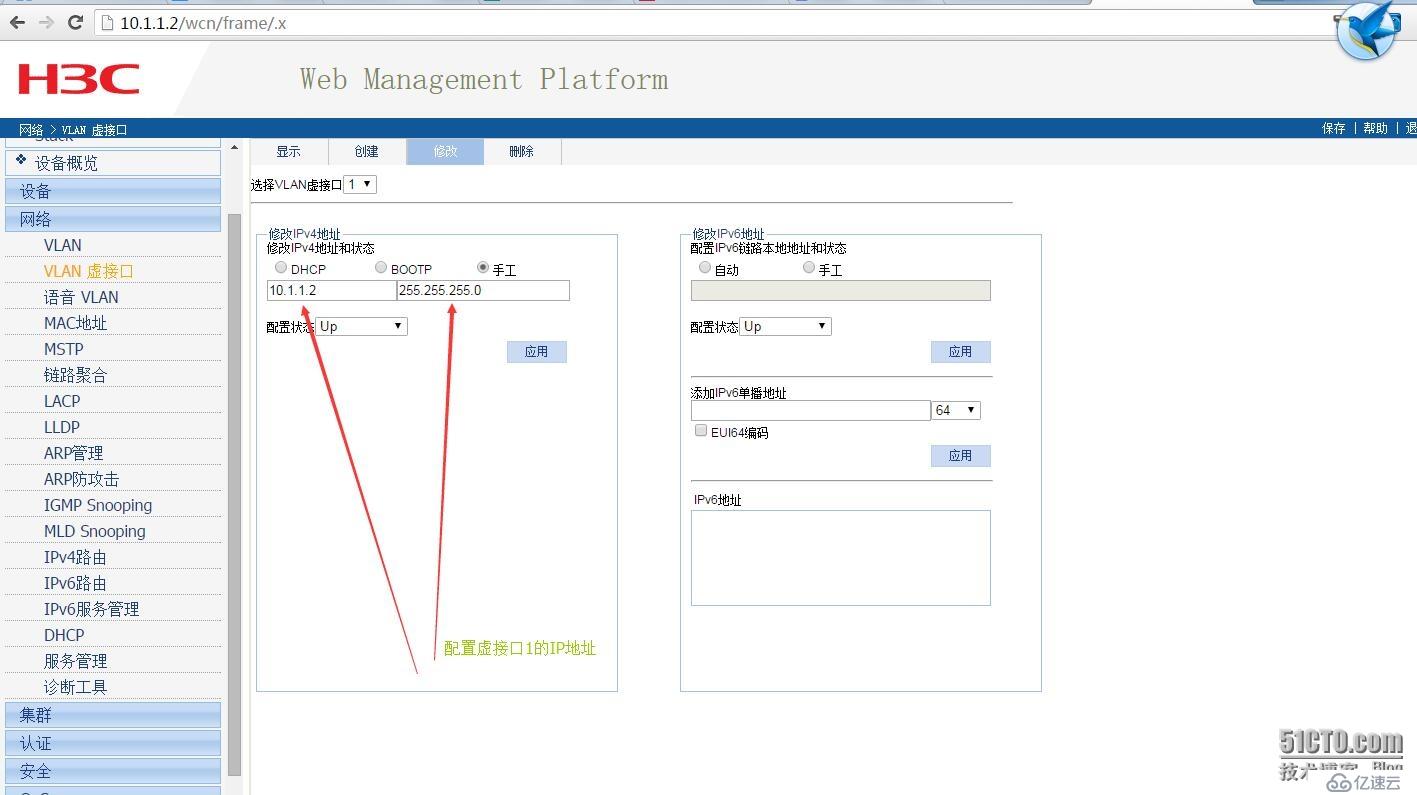Switch to the 创建 tab
Viewport: 1417px width, 795px height.
point(367,152)
